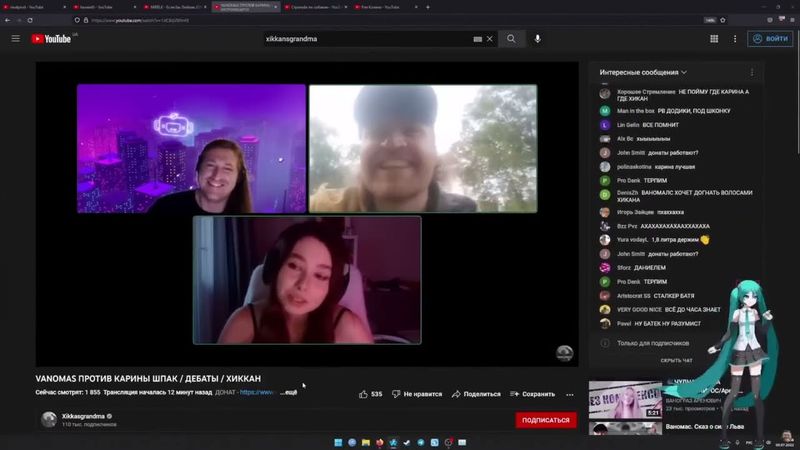Save video using 'Сохранить' button
Image resolution: width=800 pixels, height=450 pixels.
tap(532, 394)
